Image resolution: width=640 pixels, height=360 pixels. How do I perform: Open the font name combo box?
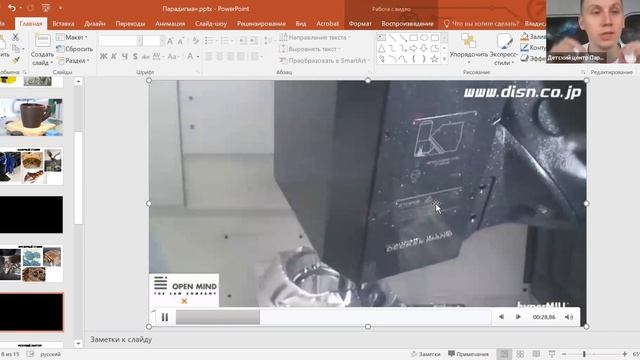(x=120, y=40)
